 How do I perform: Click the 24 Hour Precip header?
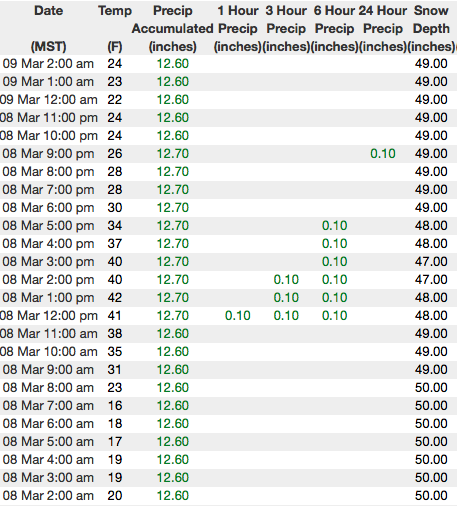point(383,28)
